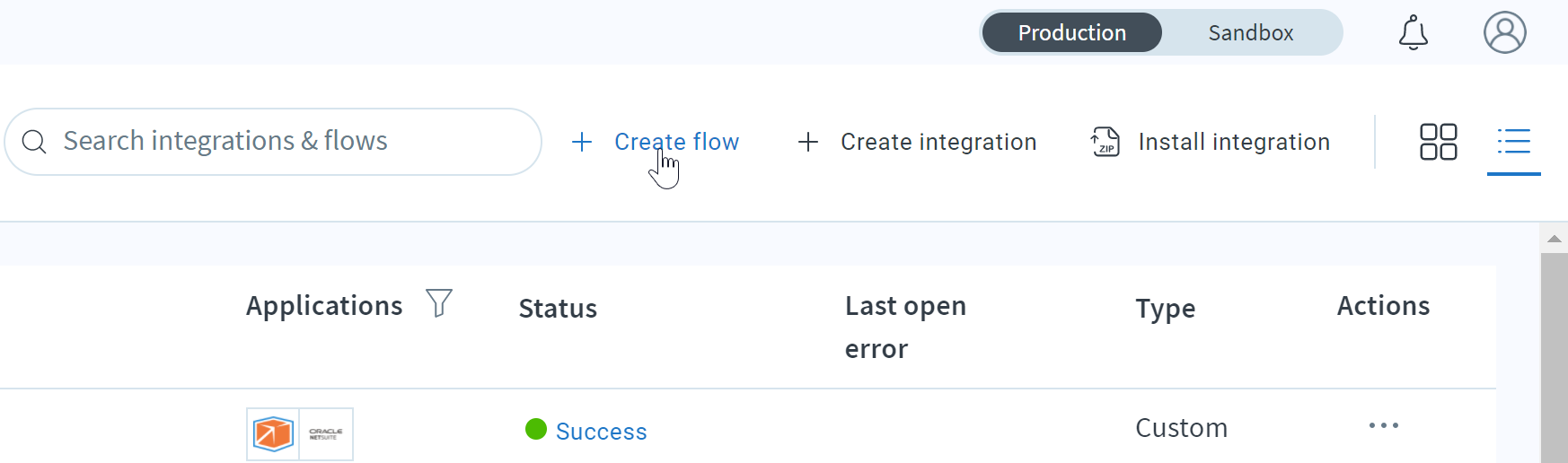The width and height of the screenshot is (1568, 463).
Task: Open the three-dot Actions menu
Action: 1383,425
